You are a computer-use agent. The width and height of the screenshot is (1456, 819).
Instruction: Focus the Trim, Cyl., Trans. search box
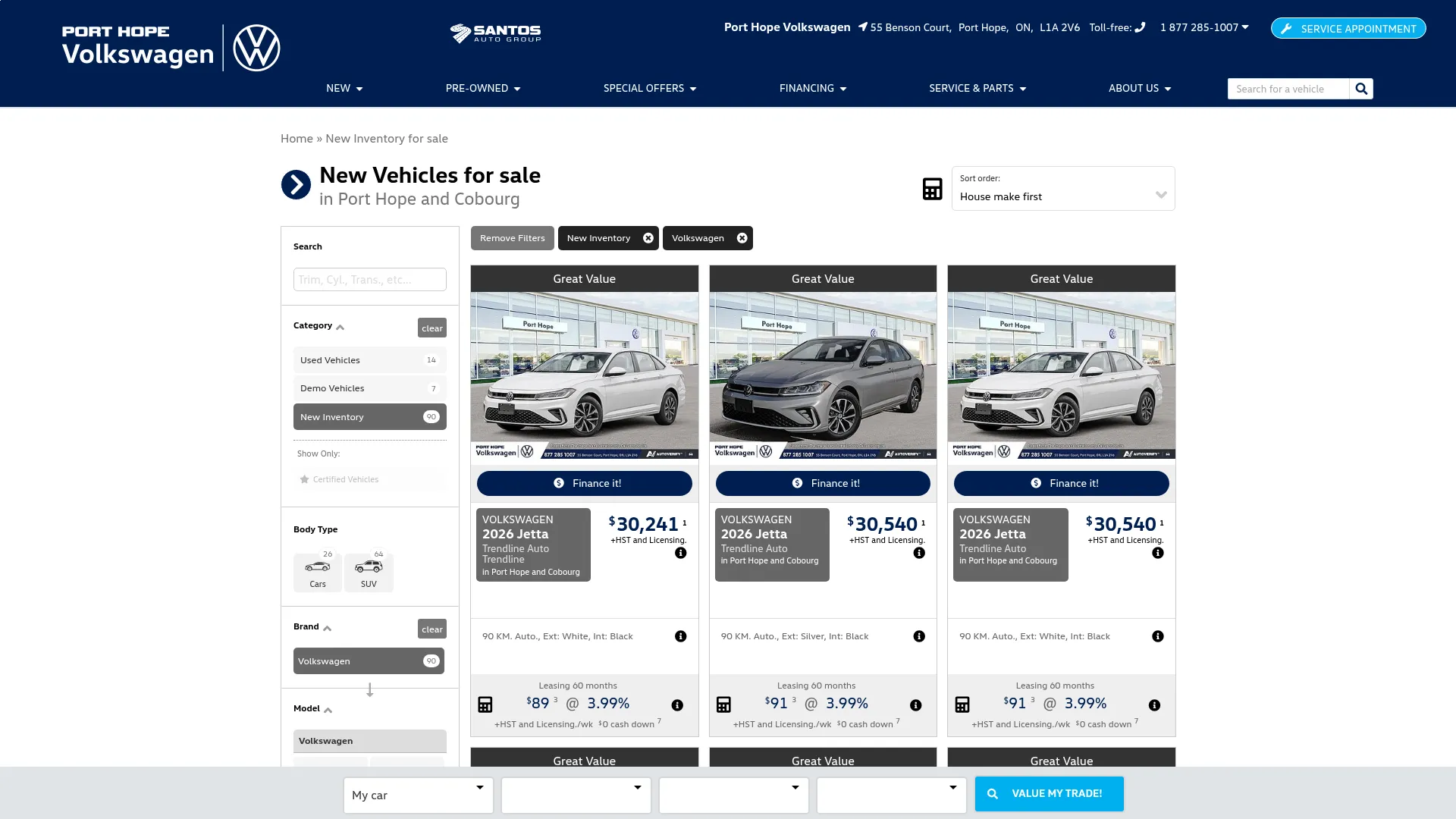coord(370,280)
